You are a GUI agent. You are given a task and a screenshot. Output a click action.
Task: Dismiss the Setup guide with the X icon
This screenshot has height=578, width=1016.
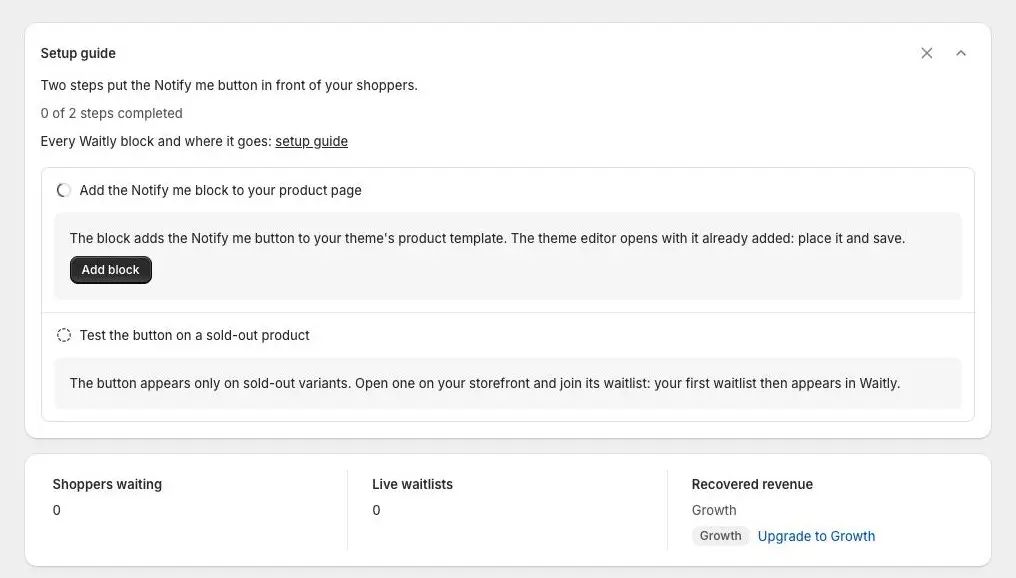[x=927, y=53]
